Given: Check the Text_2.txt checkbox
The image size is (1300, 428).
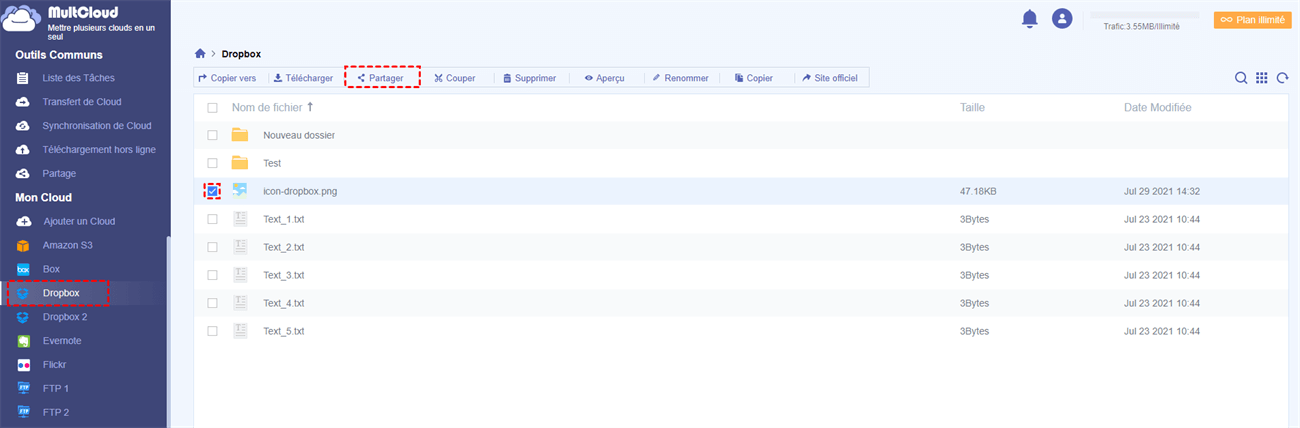Looking at the screenshot, I should (212, 247).
